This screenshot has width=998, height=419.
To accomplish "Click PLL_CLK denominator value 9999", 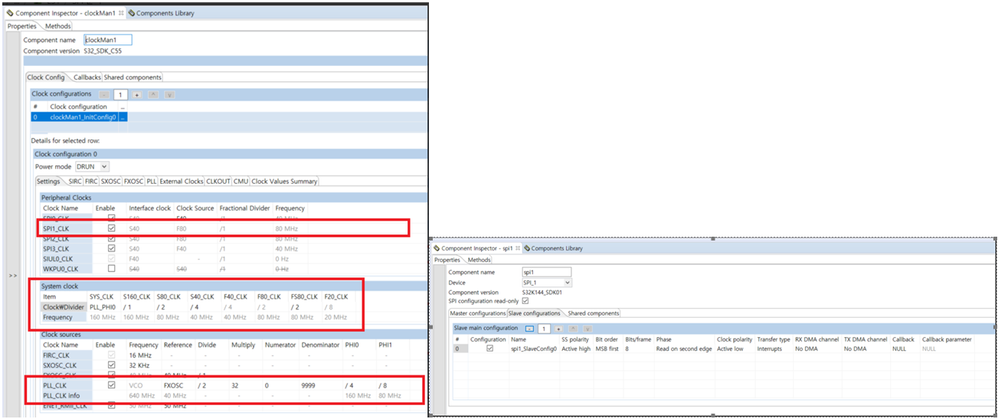I will (x=309, y=385).
